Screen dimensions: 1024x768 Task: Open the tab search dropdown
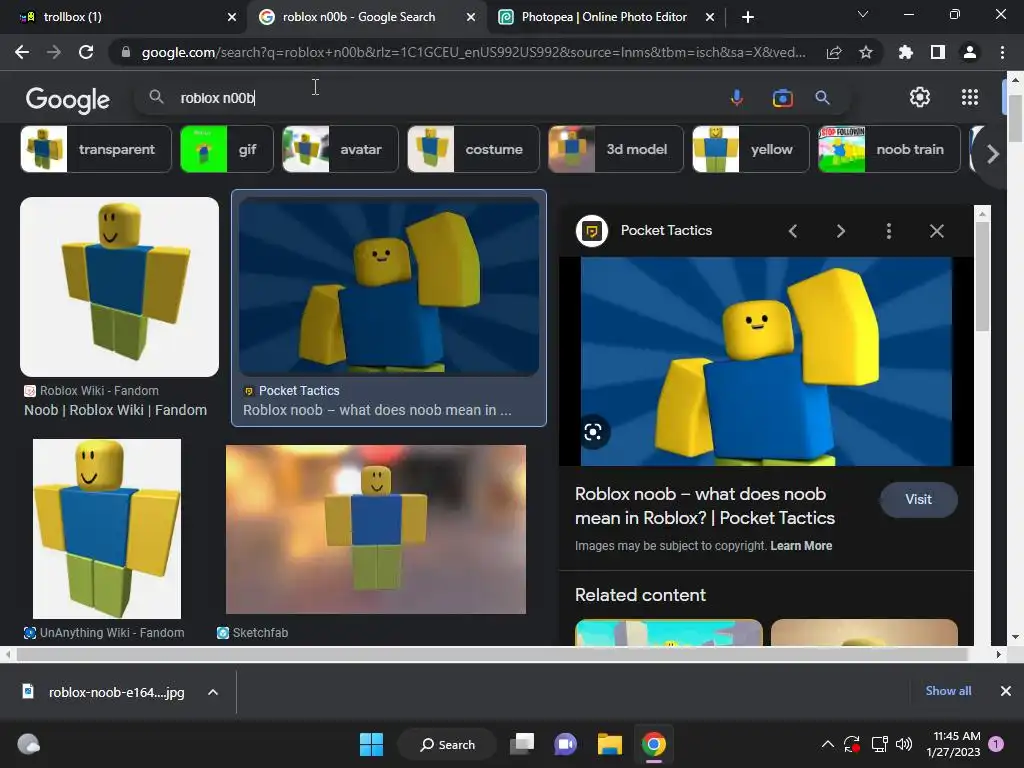[x=863, y=14]
